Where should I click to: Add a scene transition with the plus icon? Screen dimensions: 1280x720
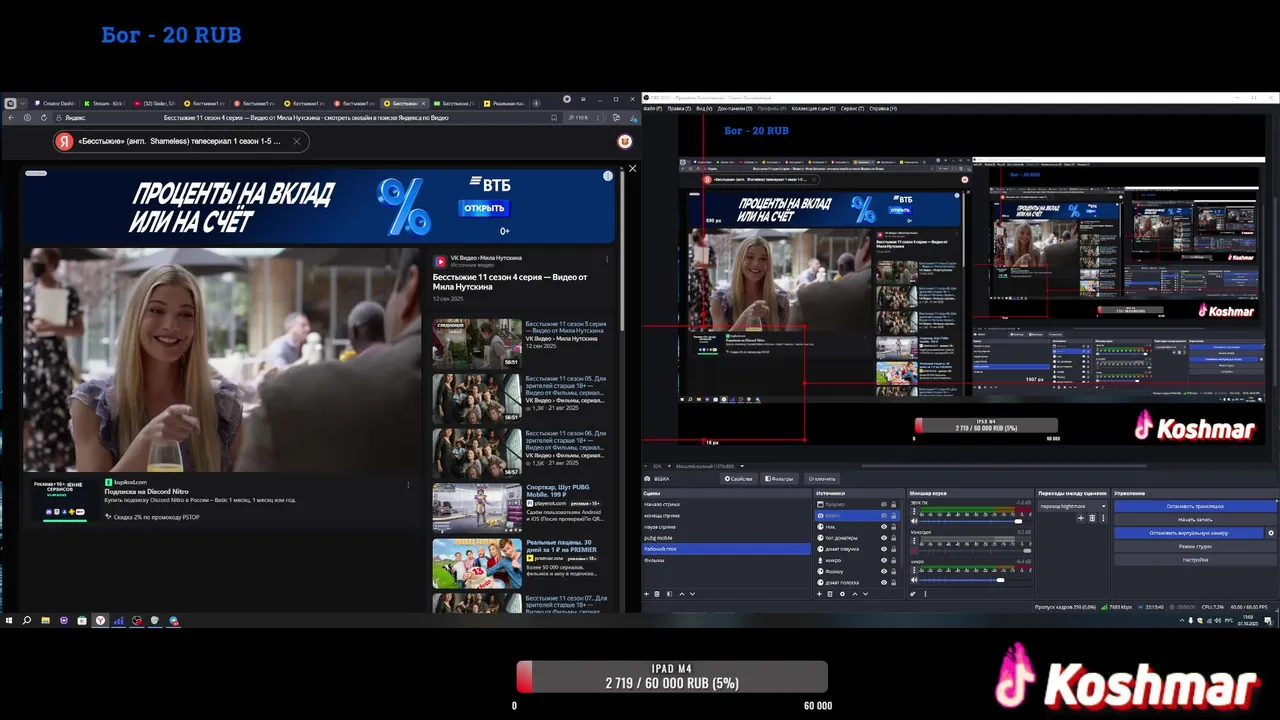click(x=1080, y=518)
